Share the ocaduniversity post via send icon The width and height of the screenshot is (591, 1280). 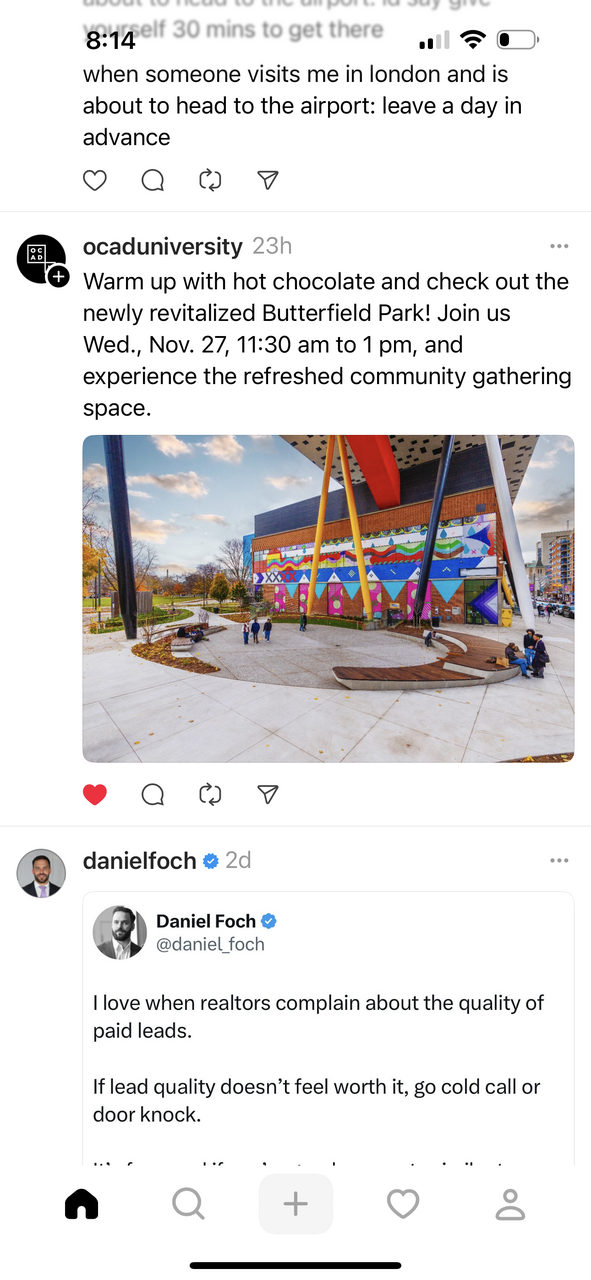click(x=267, y=794)
